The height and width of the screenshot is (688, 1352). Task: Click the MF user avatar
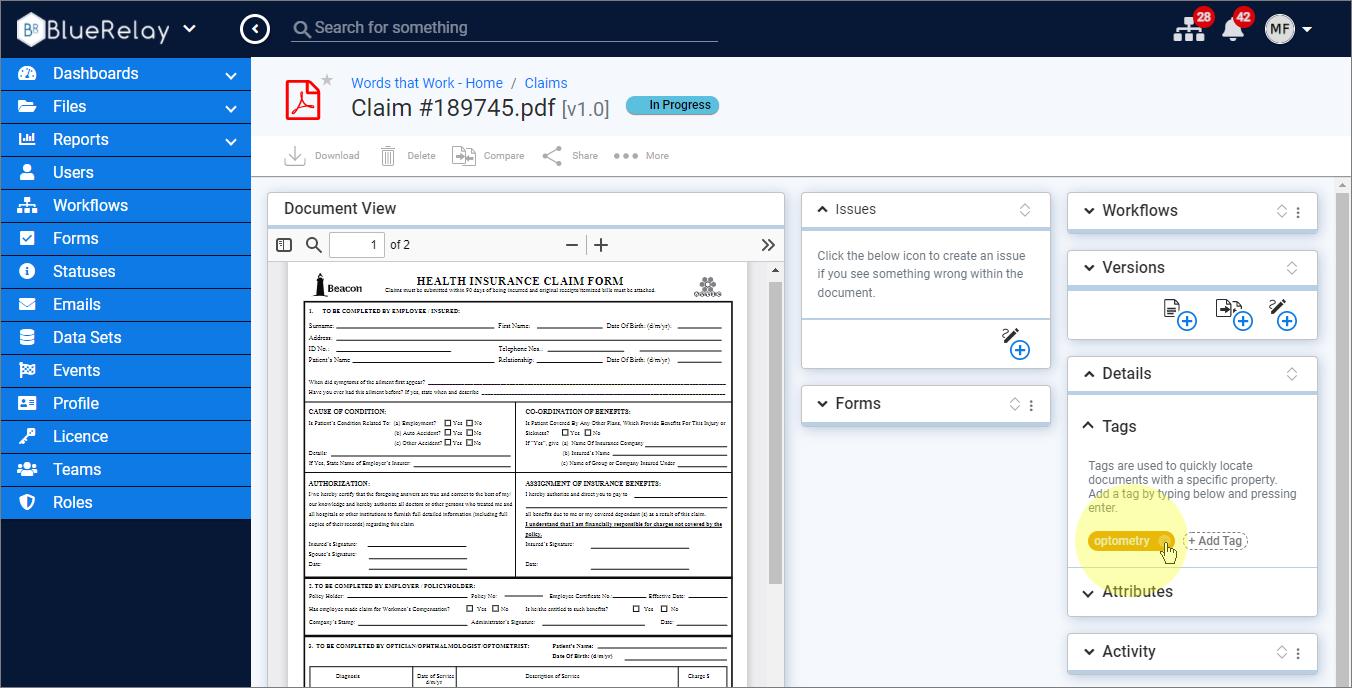click(x=1279, y=29)
